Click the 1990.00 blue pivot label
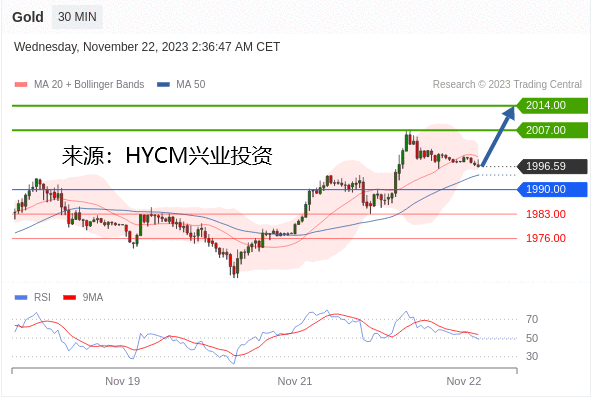 point(552,189)
